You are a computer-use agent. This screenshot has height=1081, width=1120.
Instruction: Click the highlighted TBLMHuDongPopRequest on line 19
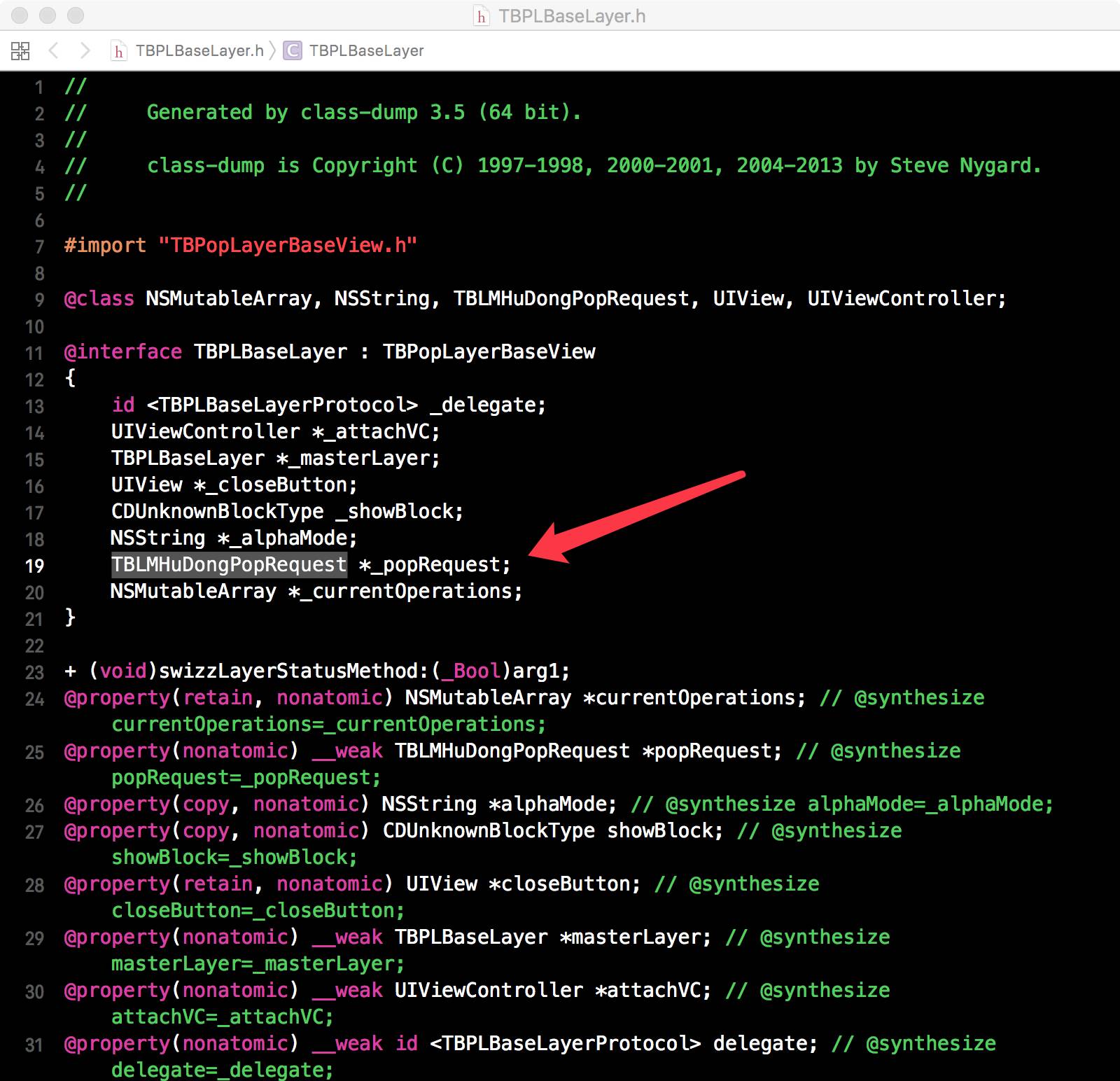tap(229, 564)
